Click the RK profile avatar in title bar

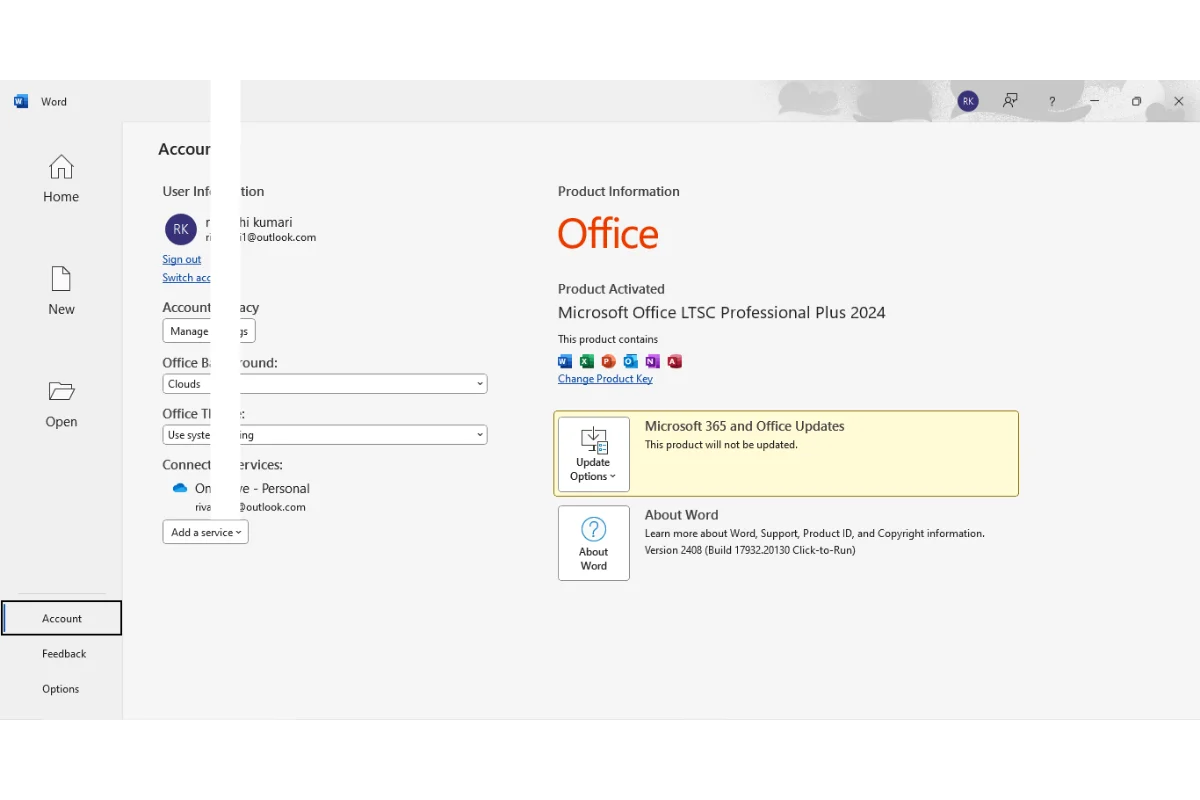pyautogui.click(x=967, y=101)
